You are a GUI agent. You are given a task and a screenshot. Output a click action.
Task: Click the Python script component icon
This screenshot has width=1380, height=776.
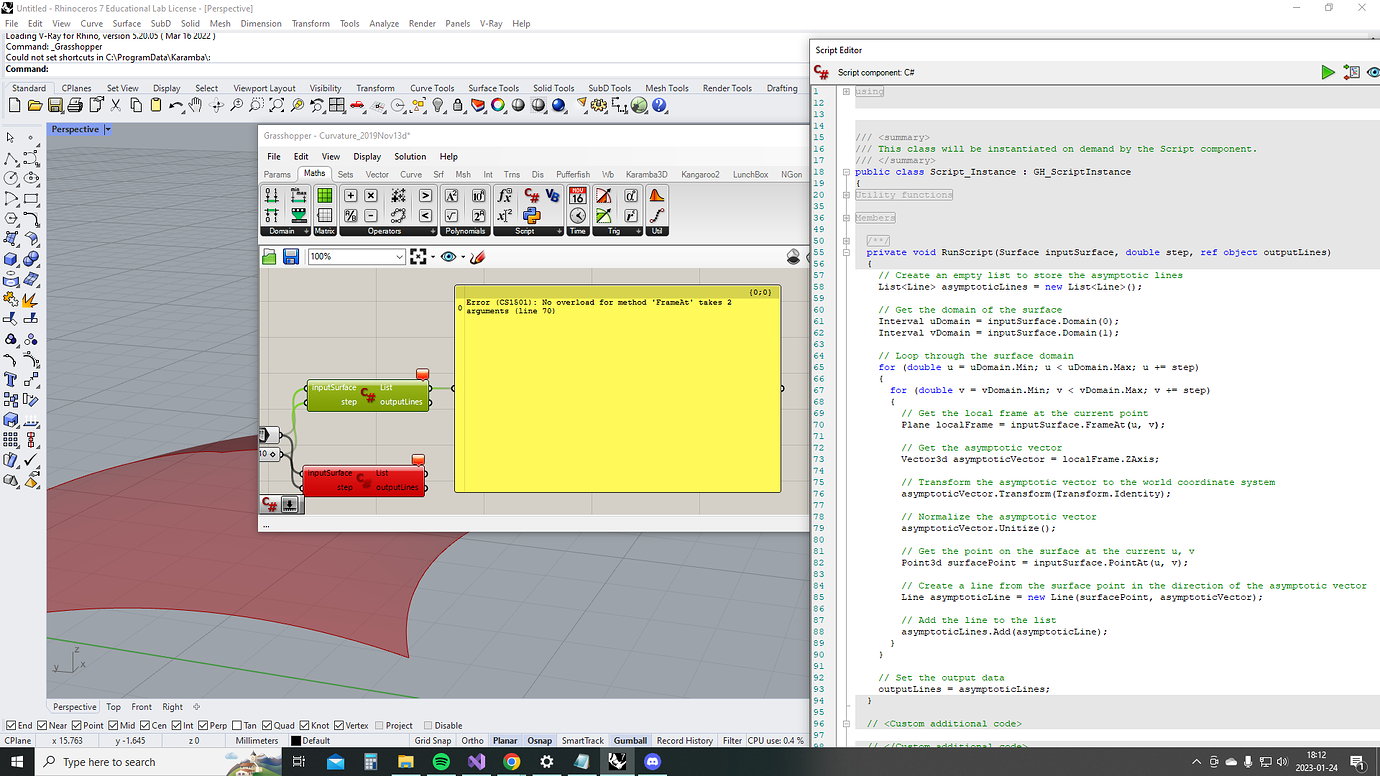coord(532,215)
